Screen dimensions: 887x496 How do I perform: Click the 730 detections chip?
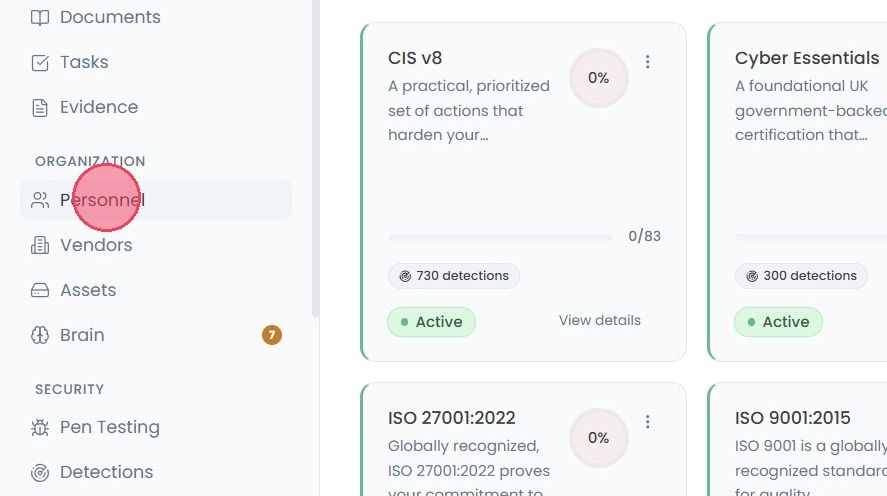click(x=454, y=276)
